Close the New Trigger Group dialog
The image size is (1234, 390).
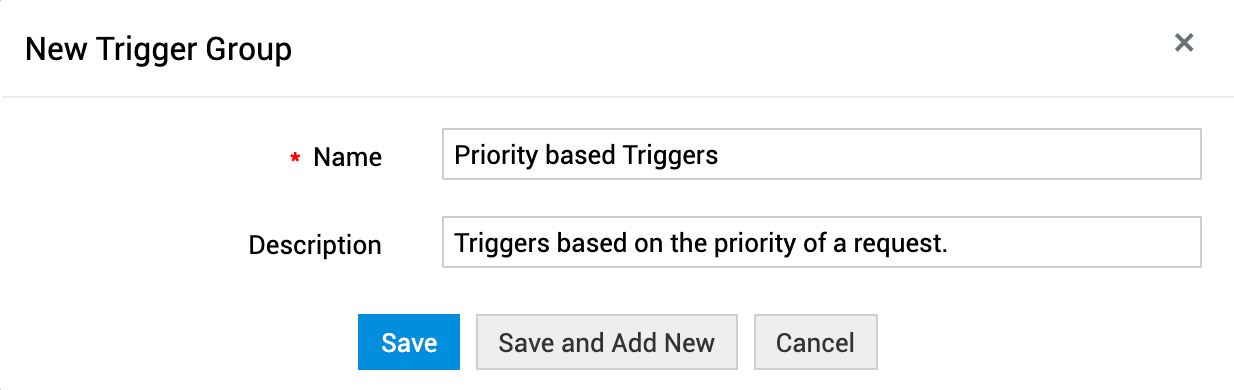point(1184,43)
